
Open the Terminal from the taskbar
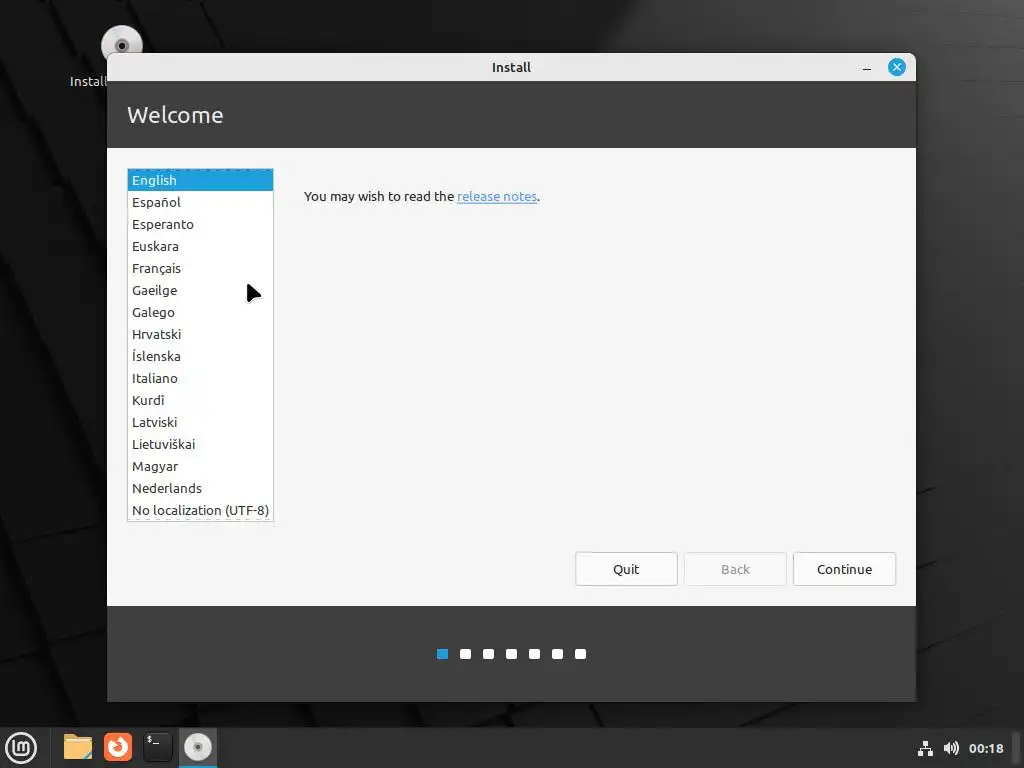pyautogui.click(x=157, y=747)
